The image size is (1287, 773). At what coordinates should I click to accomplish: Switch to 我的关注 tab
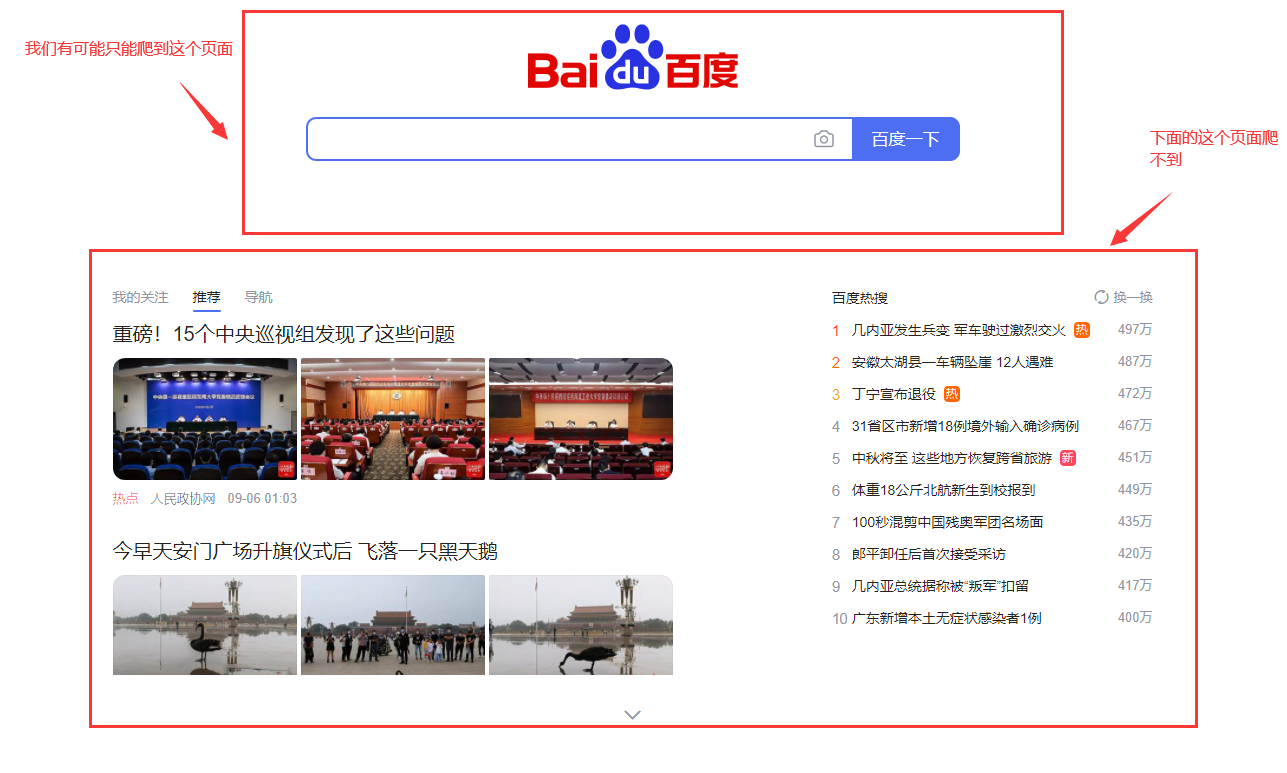point(140,298)
